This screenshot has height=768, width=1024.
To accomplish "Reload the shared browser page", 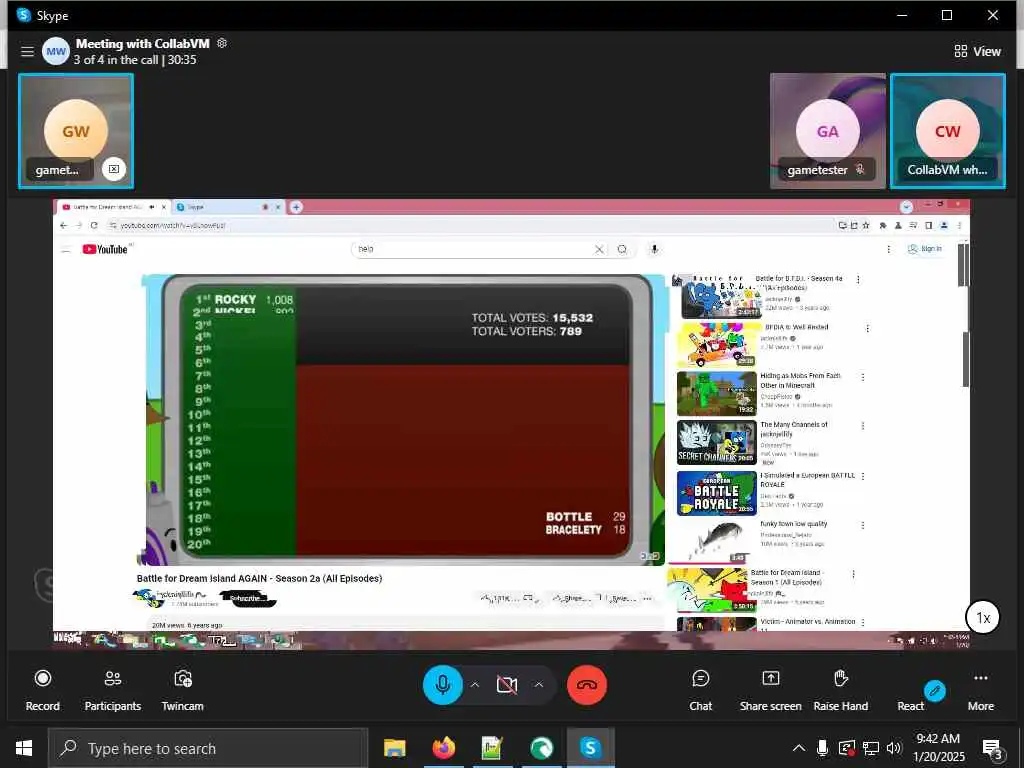I will [x=94, y=225].
